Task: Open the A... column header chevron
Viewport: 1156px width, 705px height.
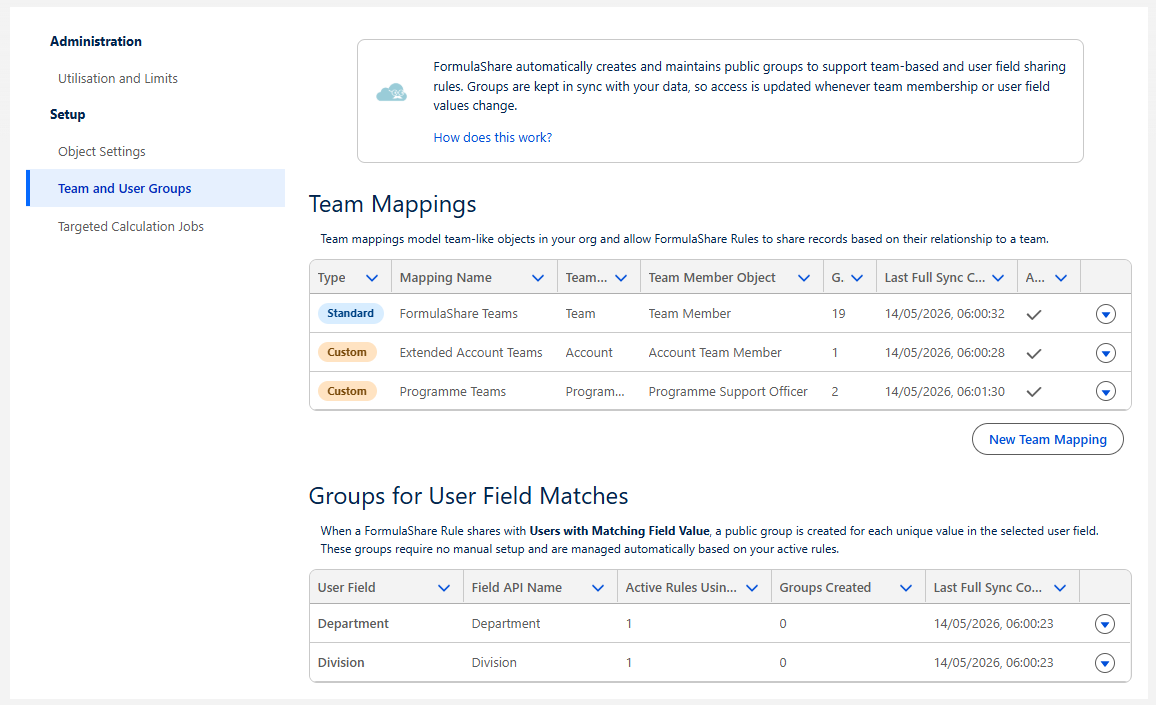Action: point(1061,278)
